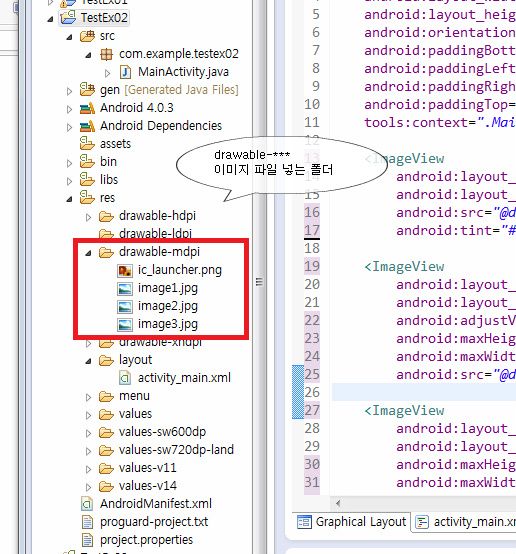This screenshot has width=516, height=554.
Task: Expand the MainActivity.java node
Action: [x=107, y=73]
